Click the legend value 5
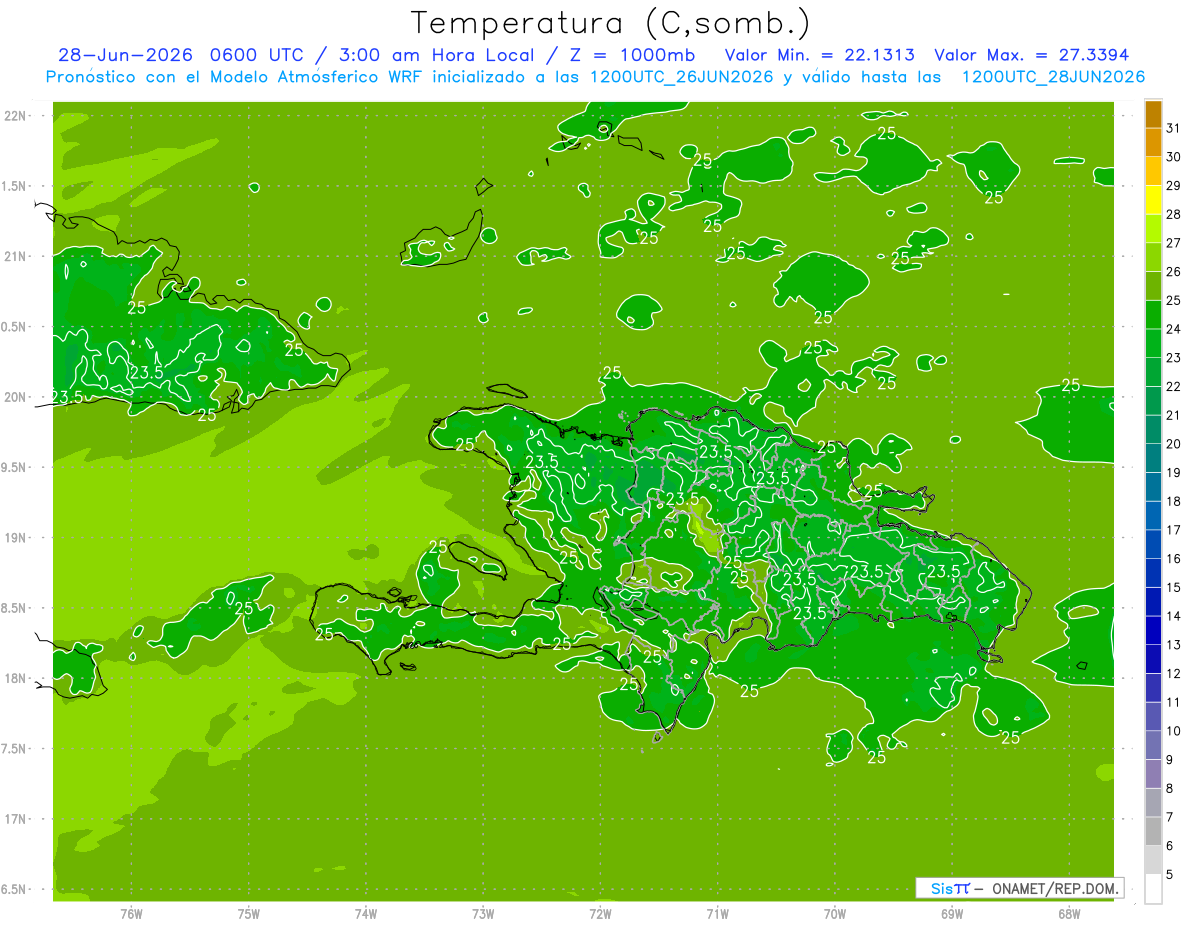The width and height of the screenshot is (1200, 927). click(1170, 875)
